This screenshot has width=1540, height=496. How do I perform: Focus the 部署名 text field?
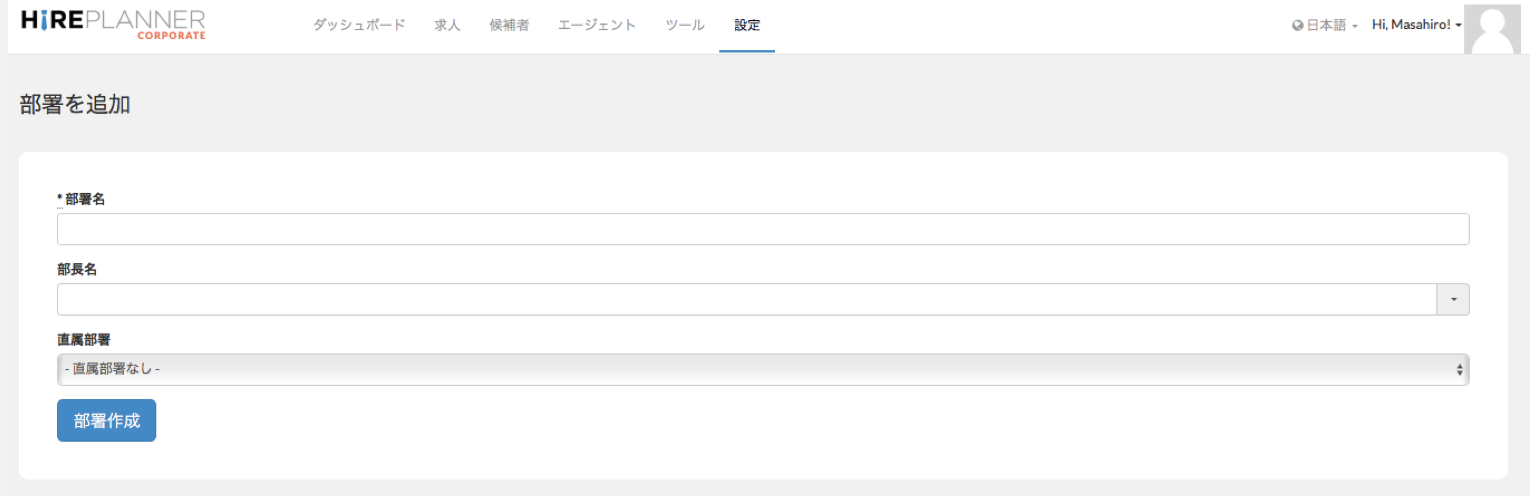[763, 229]
